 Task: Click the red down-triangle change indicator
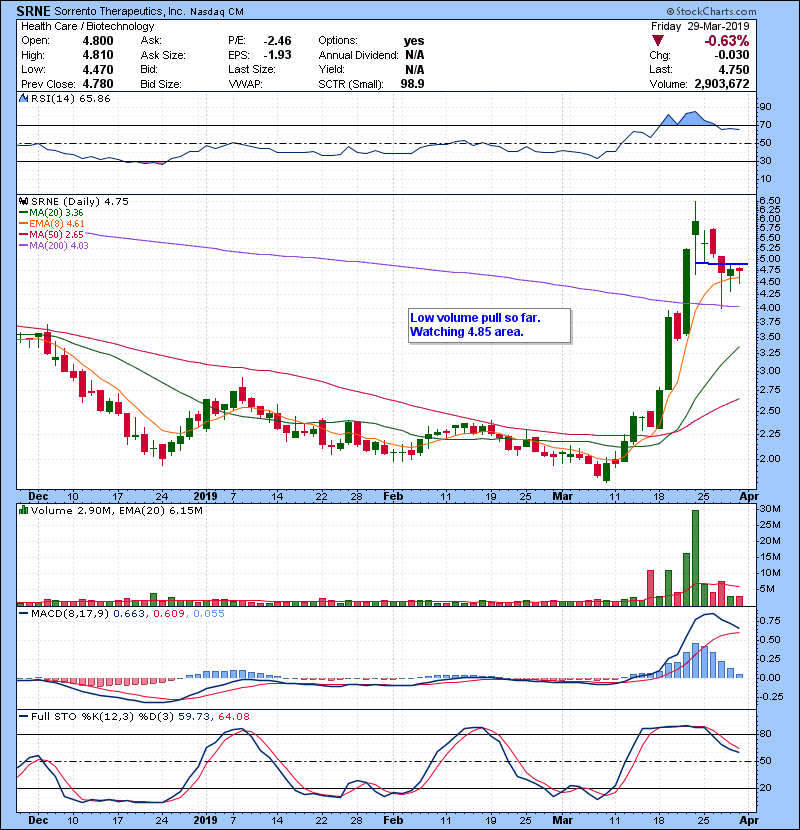[658, 41]
